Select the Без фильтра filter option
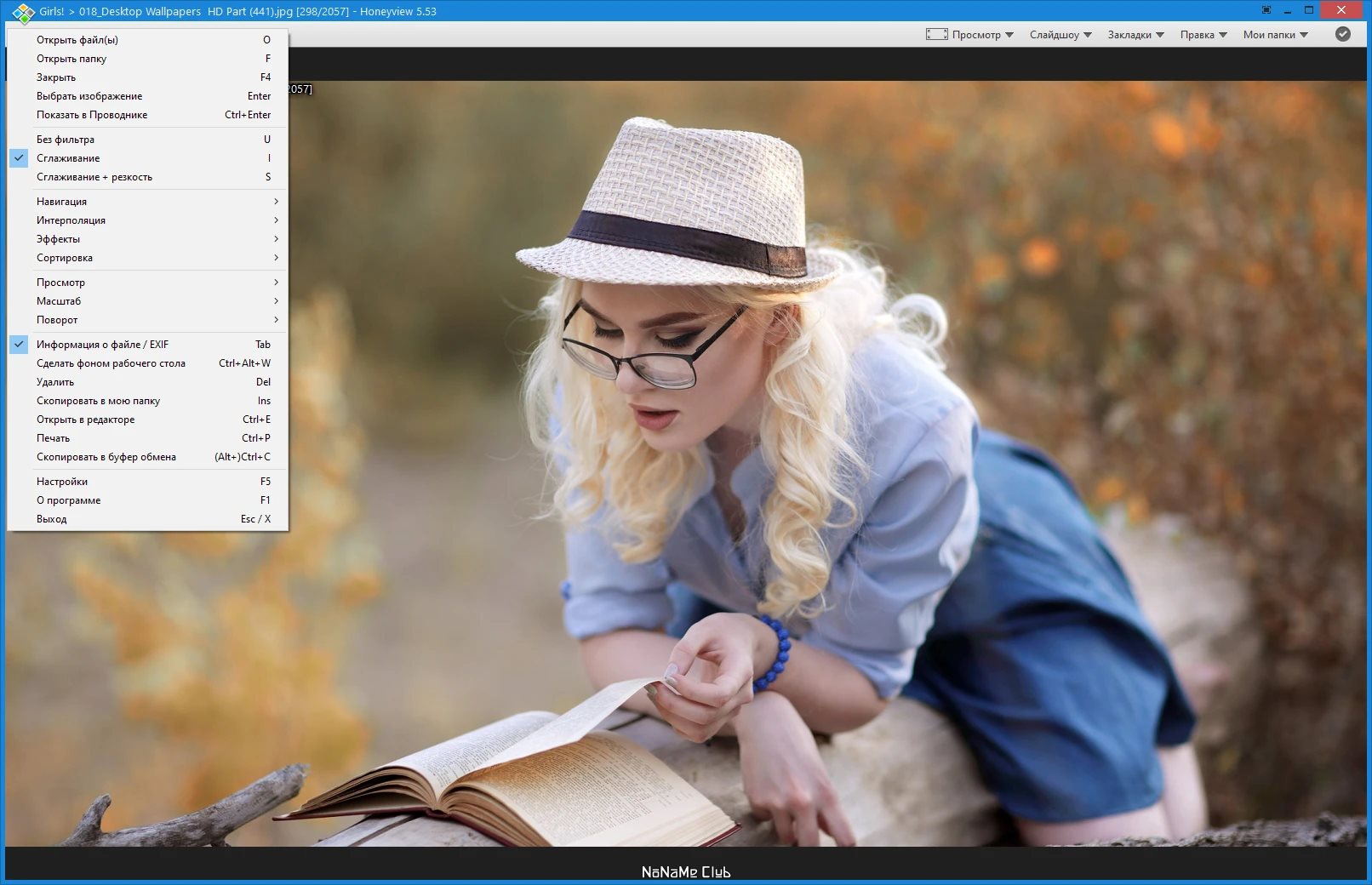Image resolution: width=1372 pixels, height=885 pixels. [x=147, y=140]
